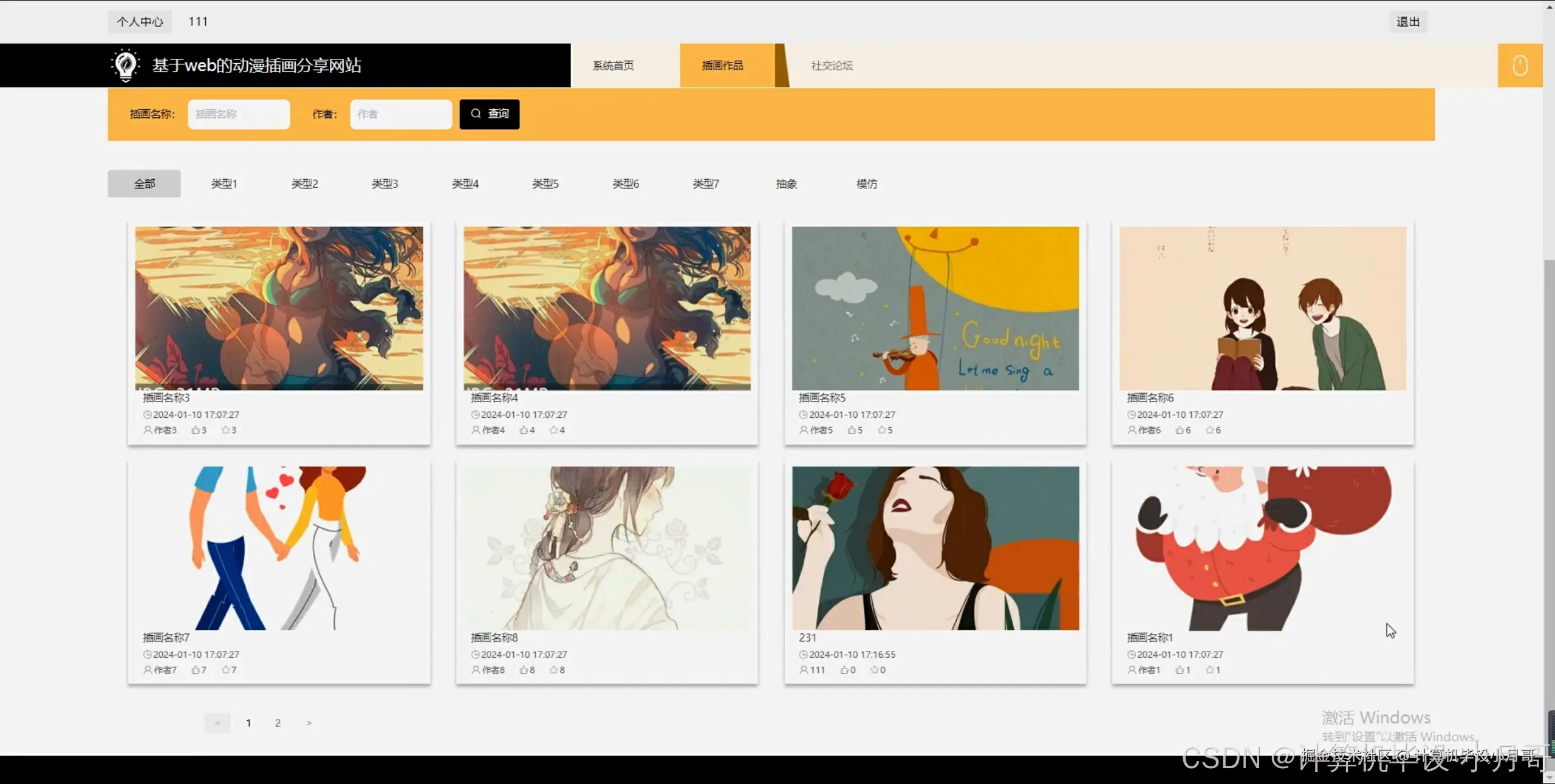
Task: Open the Good night illustration thumbnail
Action: coord(935,308)
